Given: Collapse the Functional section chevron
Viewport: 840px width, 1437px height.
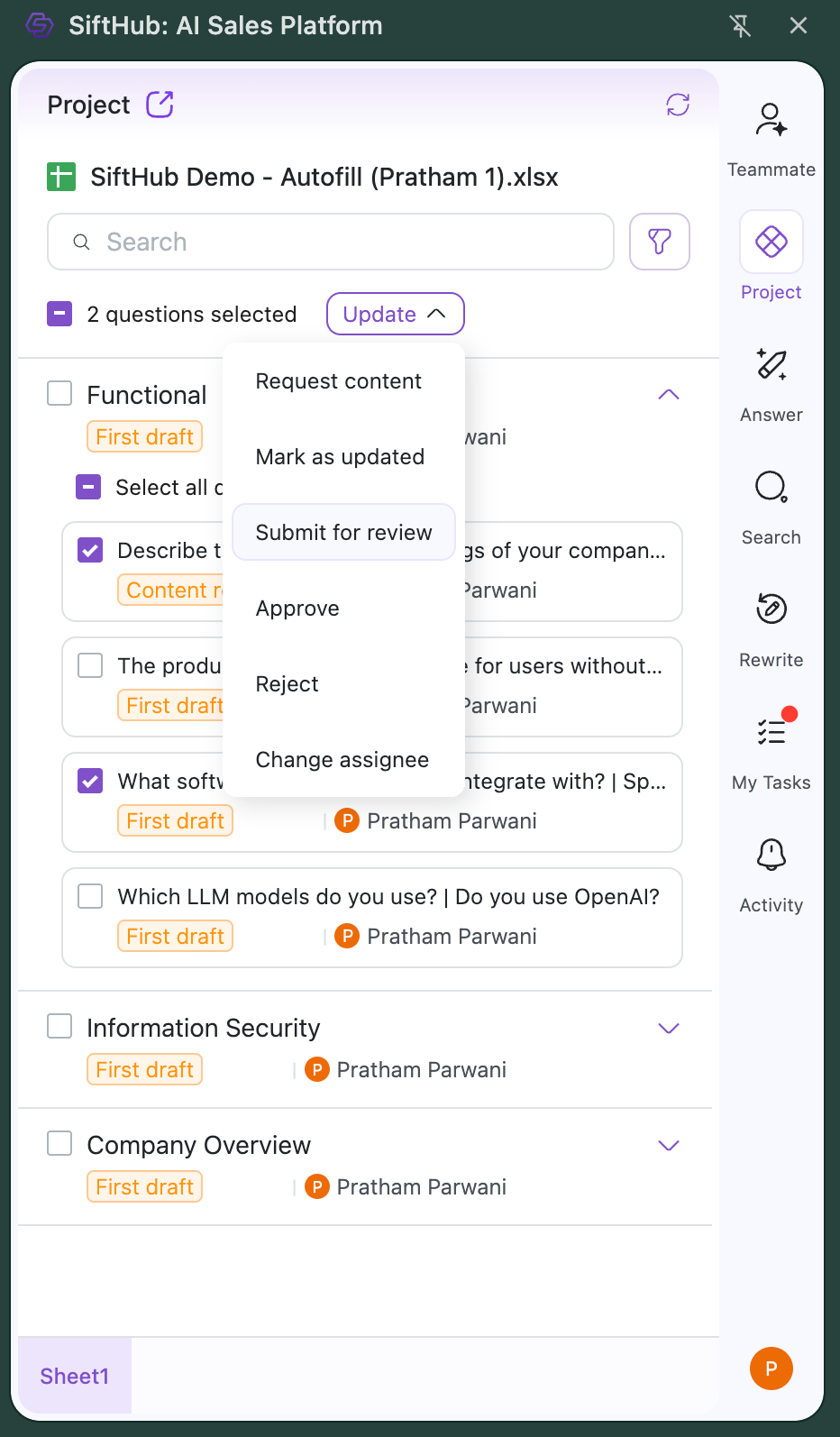Looking at the screenshot, I should coord(669,395).
